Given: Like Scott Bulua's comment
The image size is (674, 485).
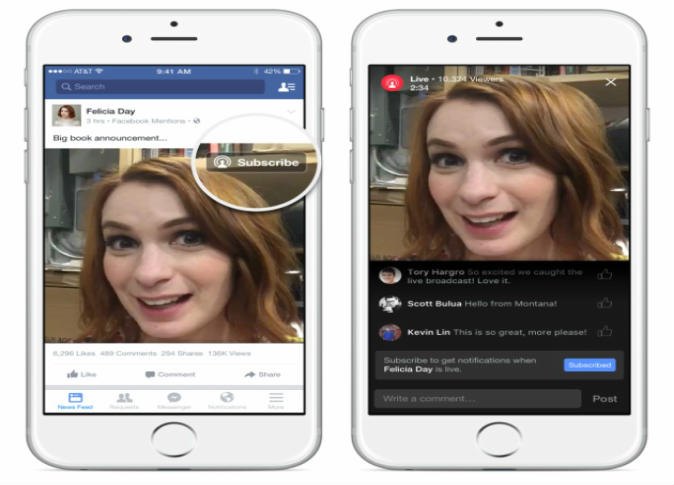Looking at the screenshot, I should [604, 303].
